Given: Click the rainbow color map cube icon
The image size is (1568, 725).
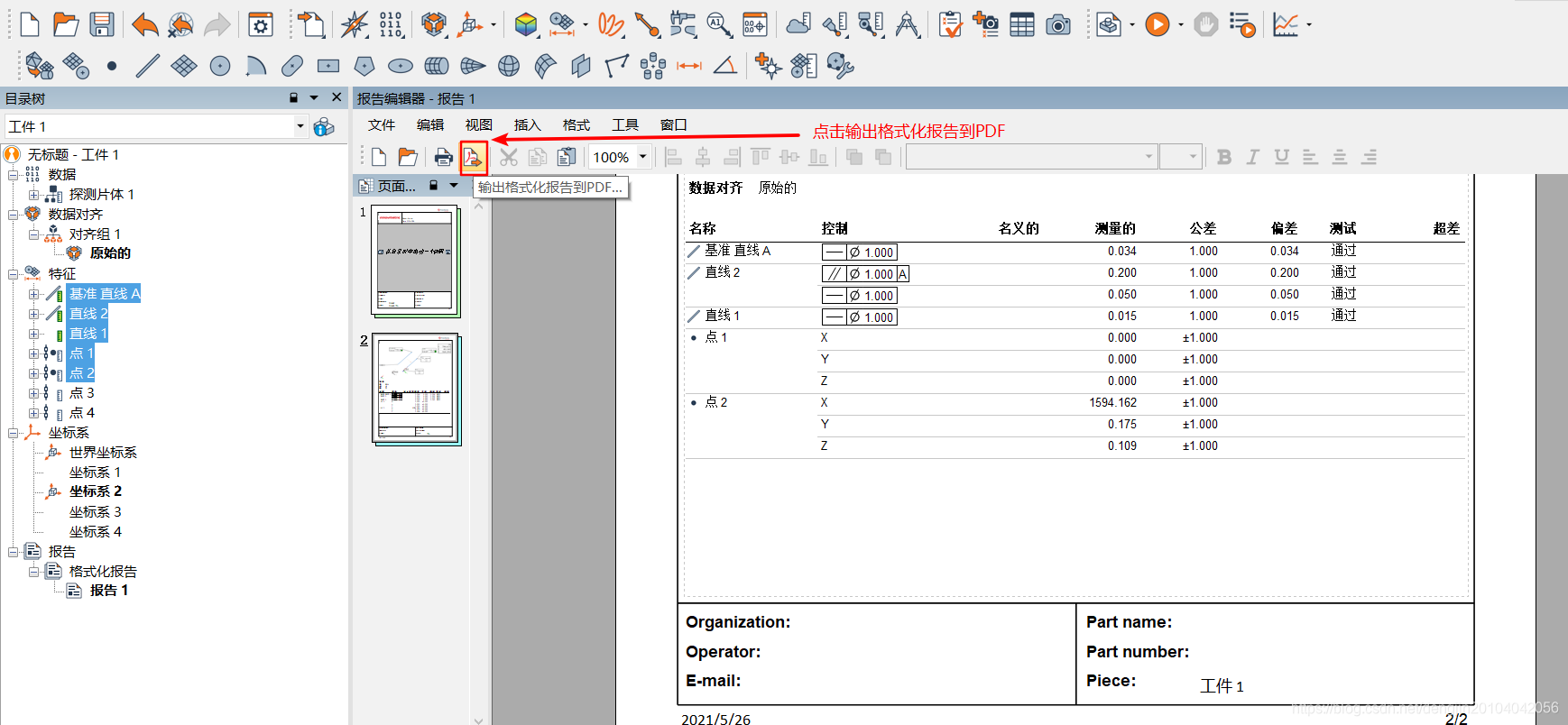Looking at the screenshot, I should click(x=526, y=24).
